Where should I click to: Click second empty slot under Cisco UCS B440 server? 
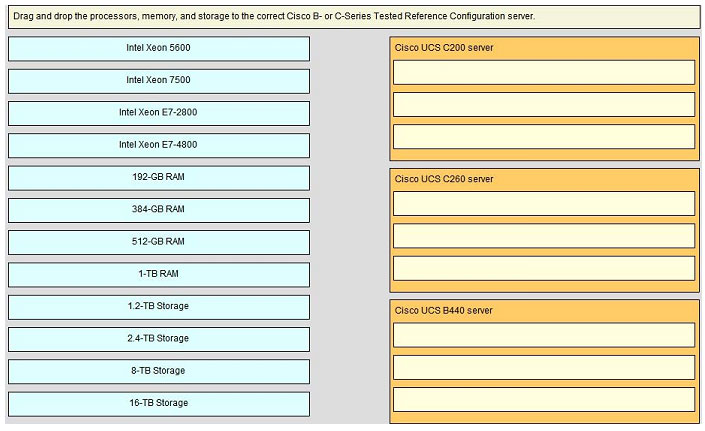544,368
